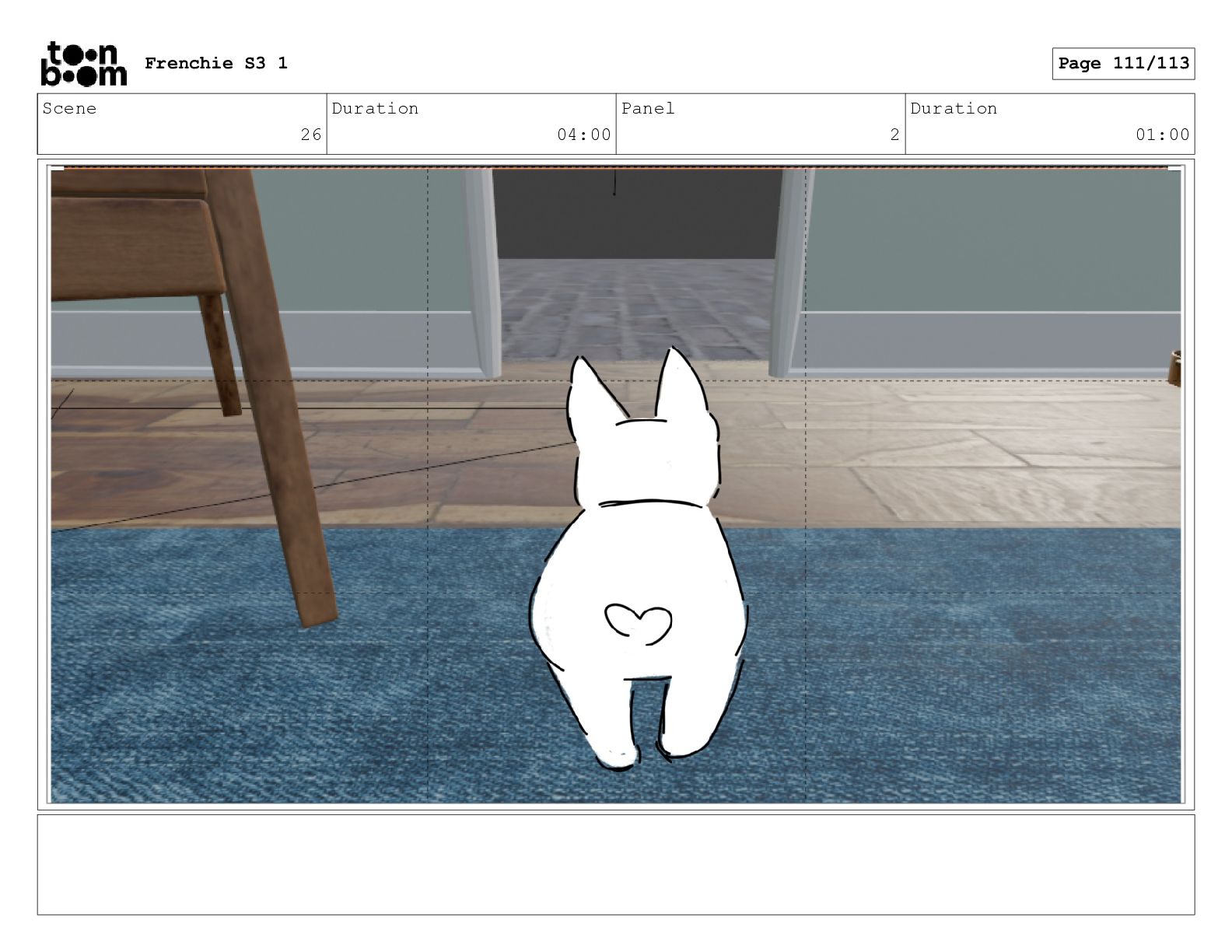
Task: Click the storyboard panel dog drawing
Action: click(x=638, y=560)
